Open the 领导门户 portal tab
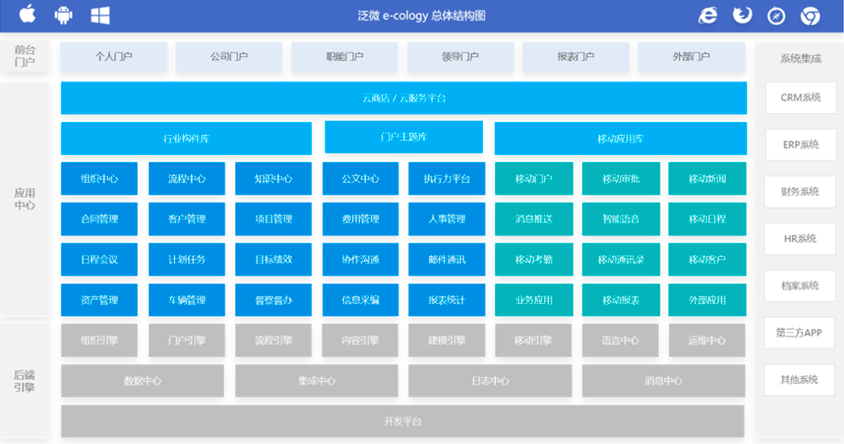This screenshot has width=844, height=444. (460, 57)
